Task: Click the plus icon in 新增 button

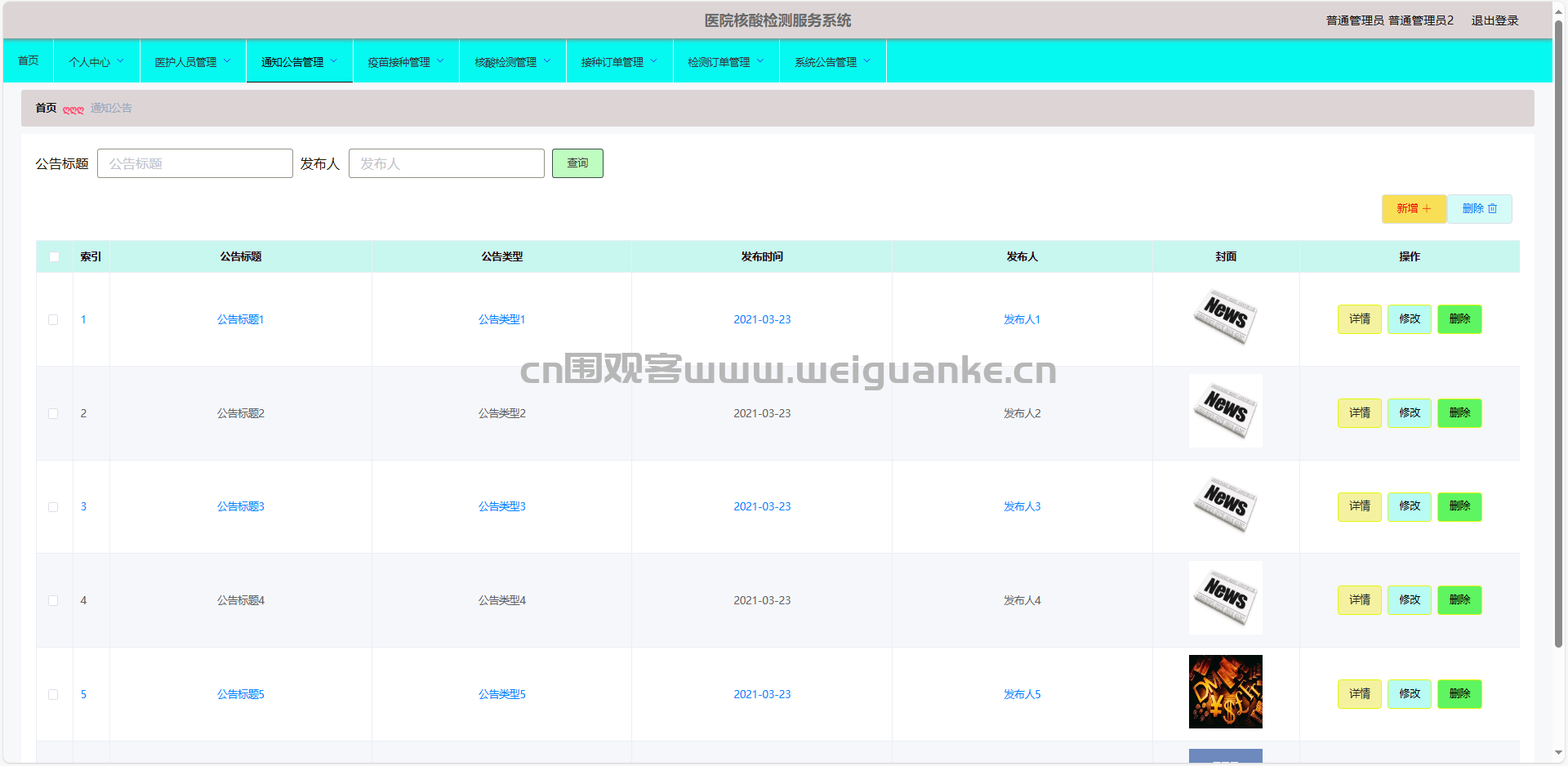Action: (x=1427, y=209)
